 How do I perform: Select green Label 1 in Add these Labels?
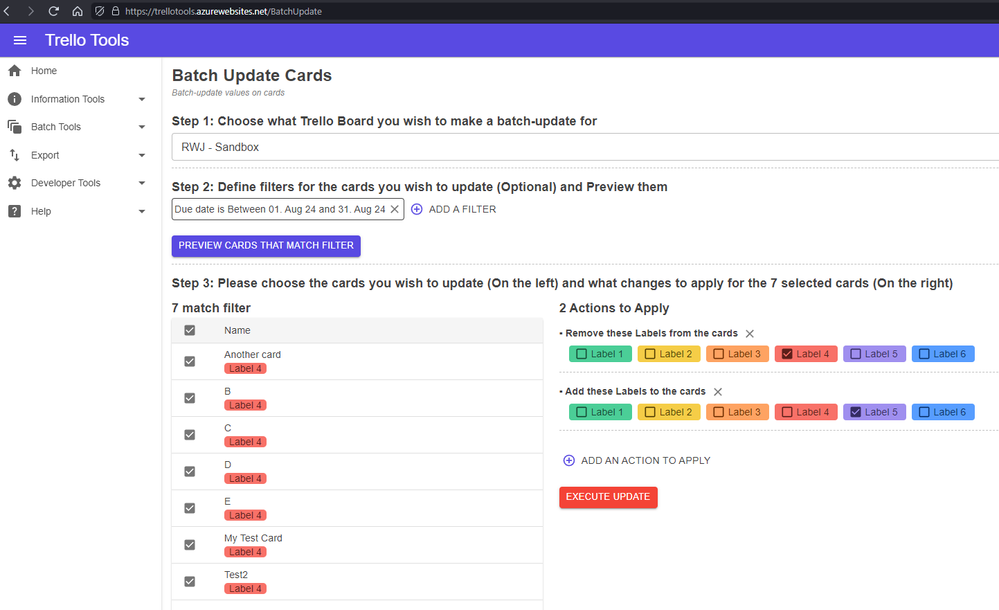coord(600,412)
